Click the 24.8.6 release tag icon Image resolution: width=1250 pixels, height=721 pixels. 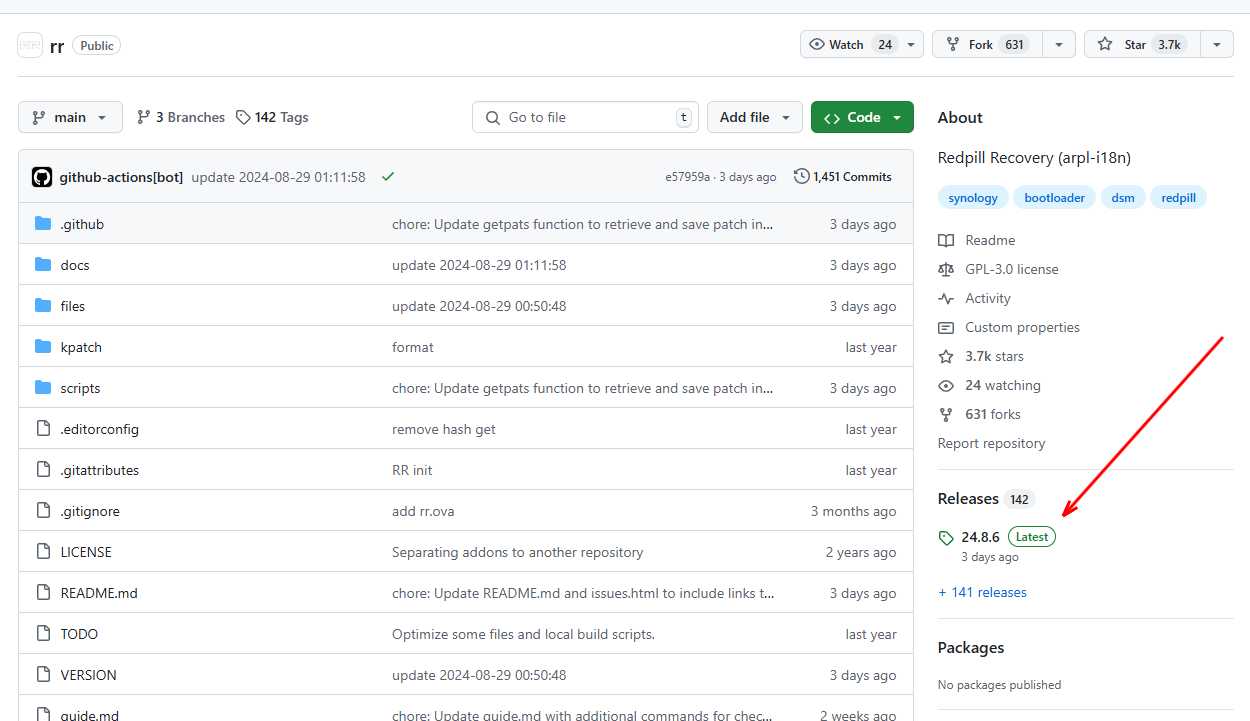tap(946, 538)
